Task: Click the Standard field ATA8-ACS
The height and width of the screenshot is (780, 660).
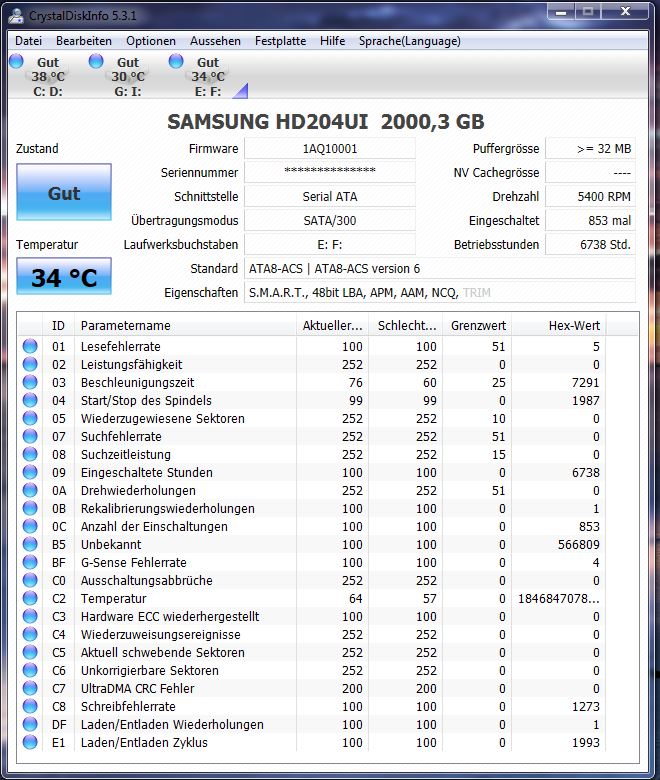Action: 440,268
